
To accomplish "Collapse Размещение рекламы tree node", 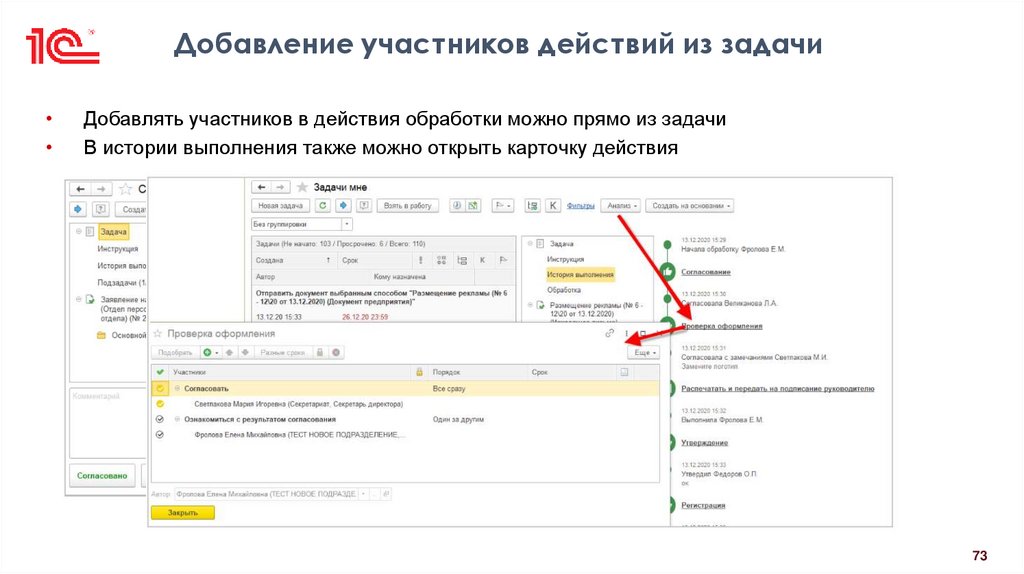I will point(531,305).
